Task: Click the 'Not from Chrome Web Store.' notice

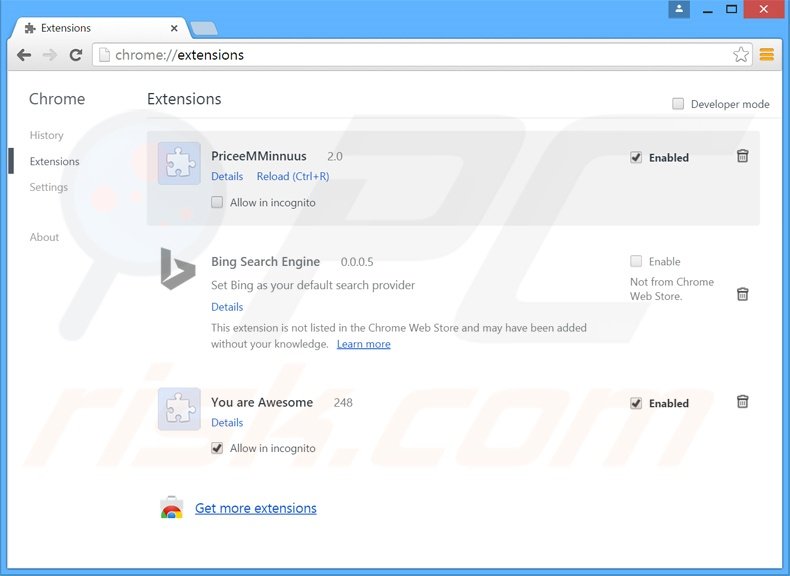Action: (x=672, y=289)
